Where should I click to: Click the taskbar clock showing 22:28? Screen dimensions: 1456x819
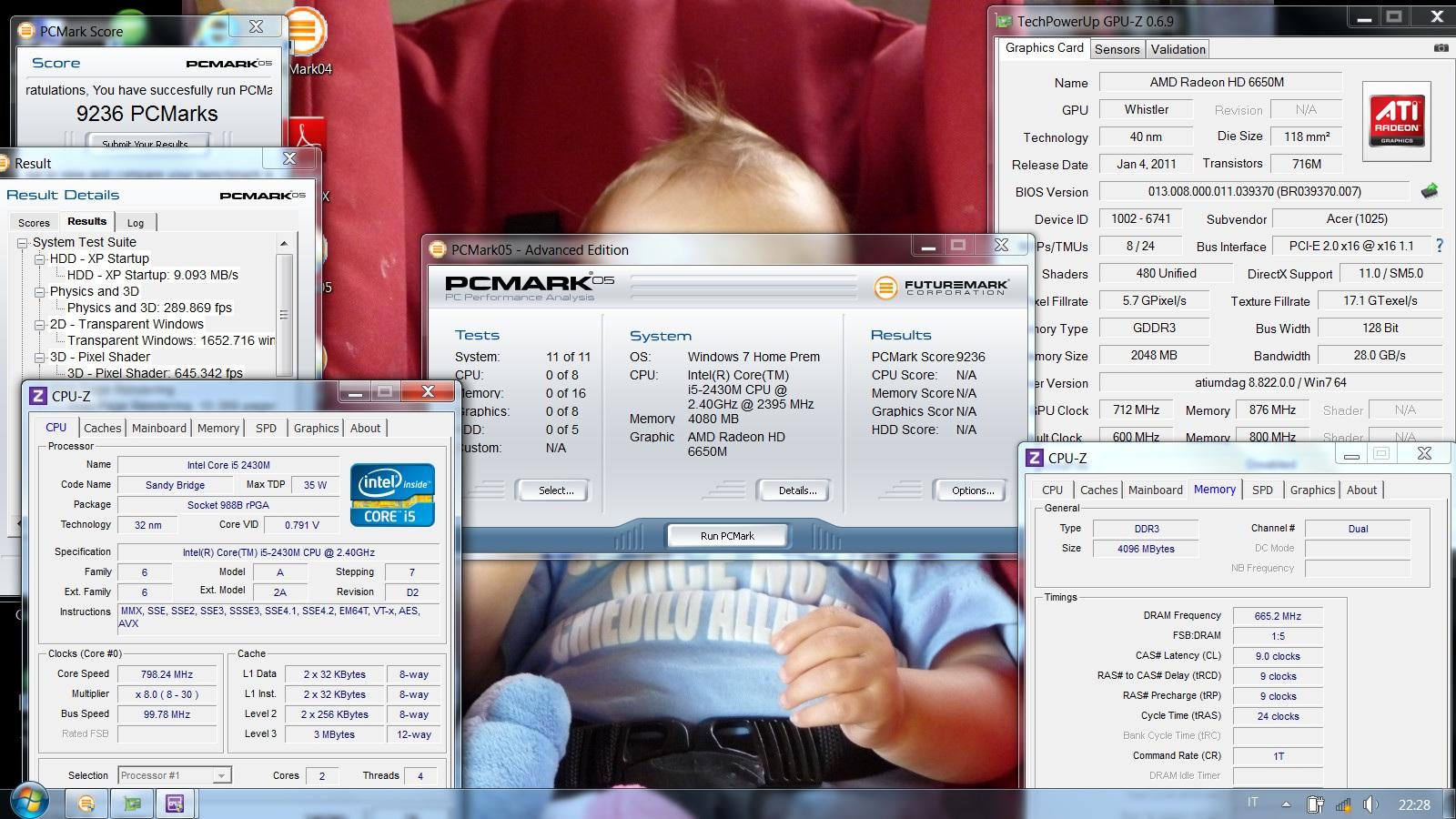(x=1414, y=804)
